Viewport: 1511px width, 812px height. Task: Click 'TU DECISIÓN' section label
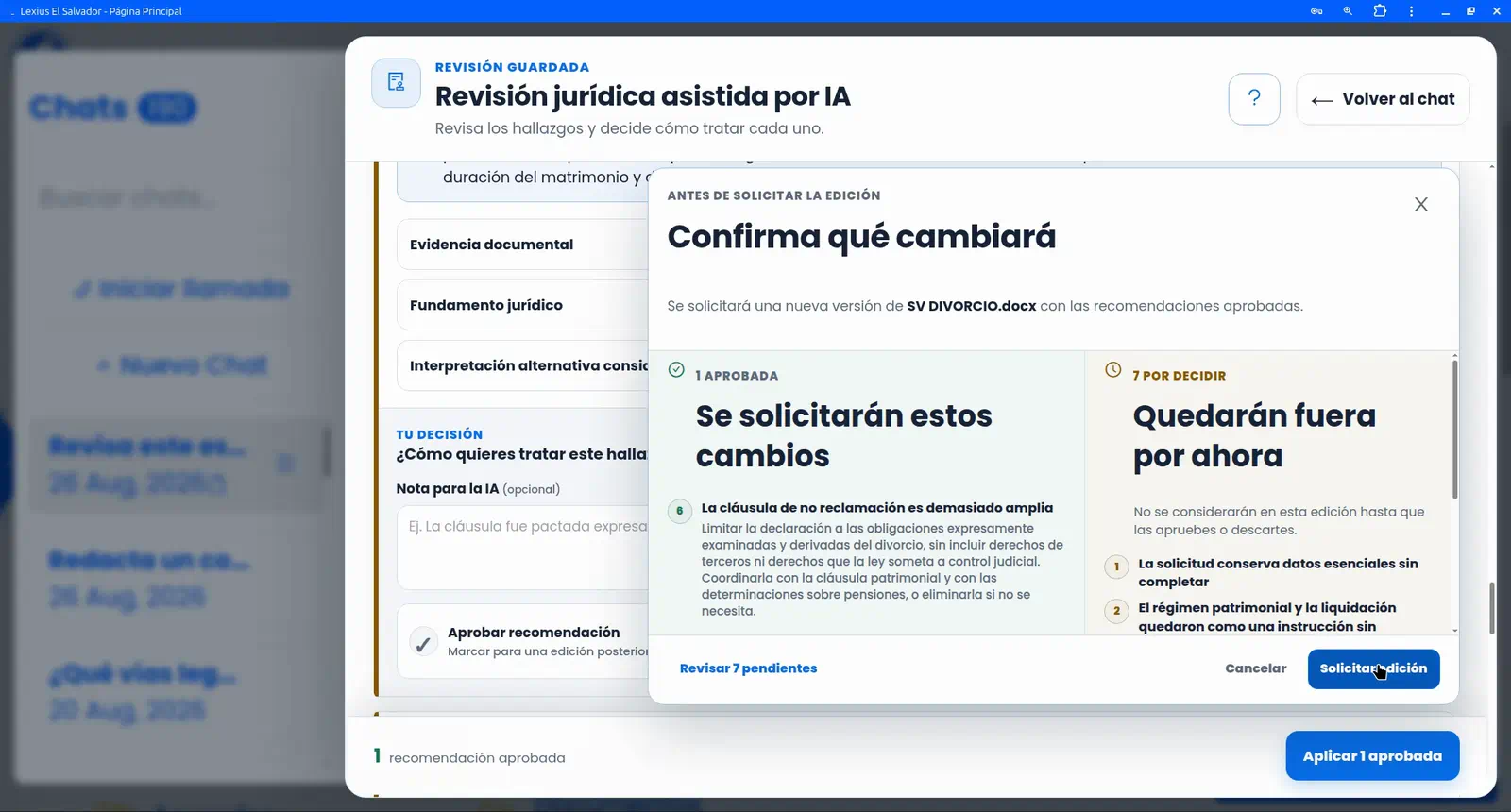[439, 434]
